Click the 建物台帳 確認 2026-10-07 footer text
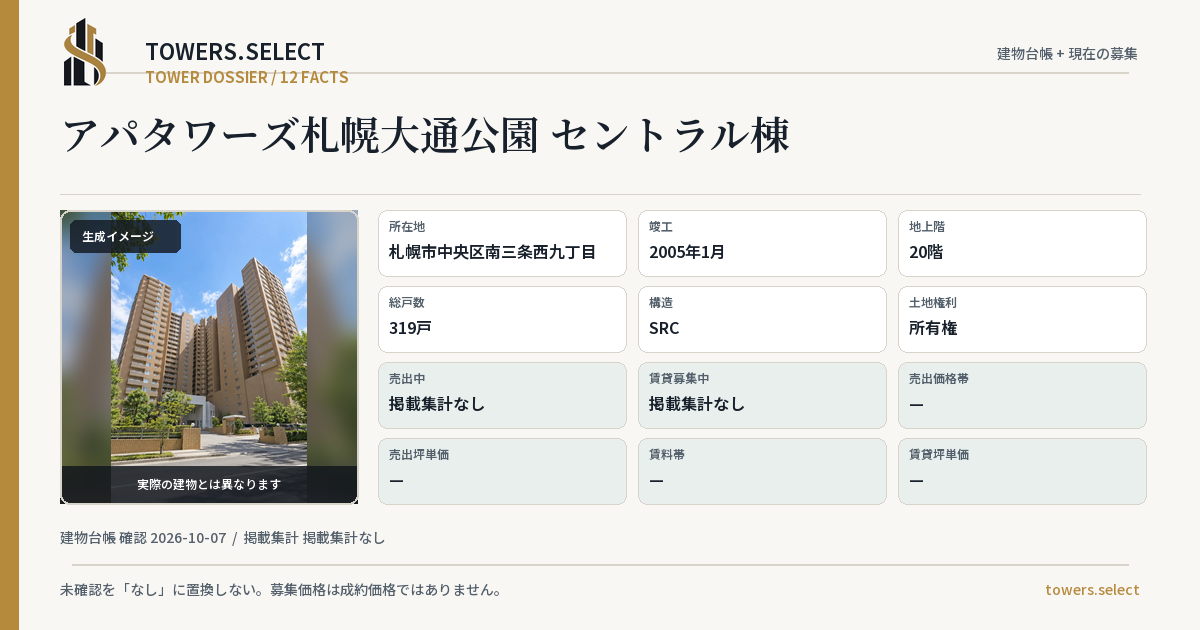The height and width of the screenshot is (630, 1200). point(143,538)
